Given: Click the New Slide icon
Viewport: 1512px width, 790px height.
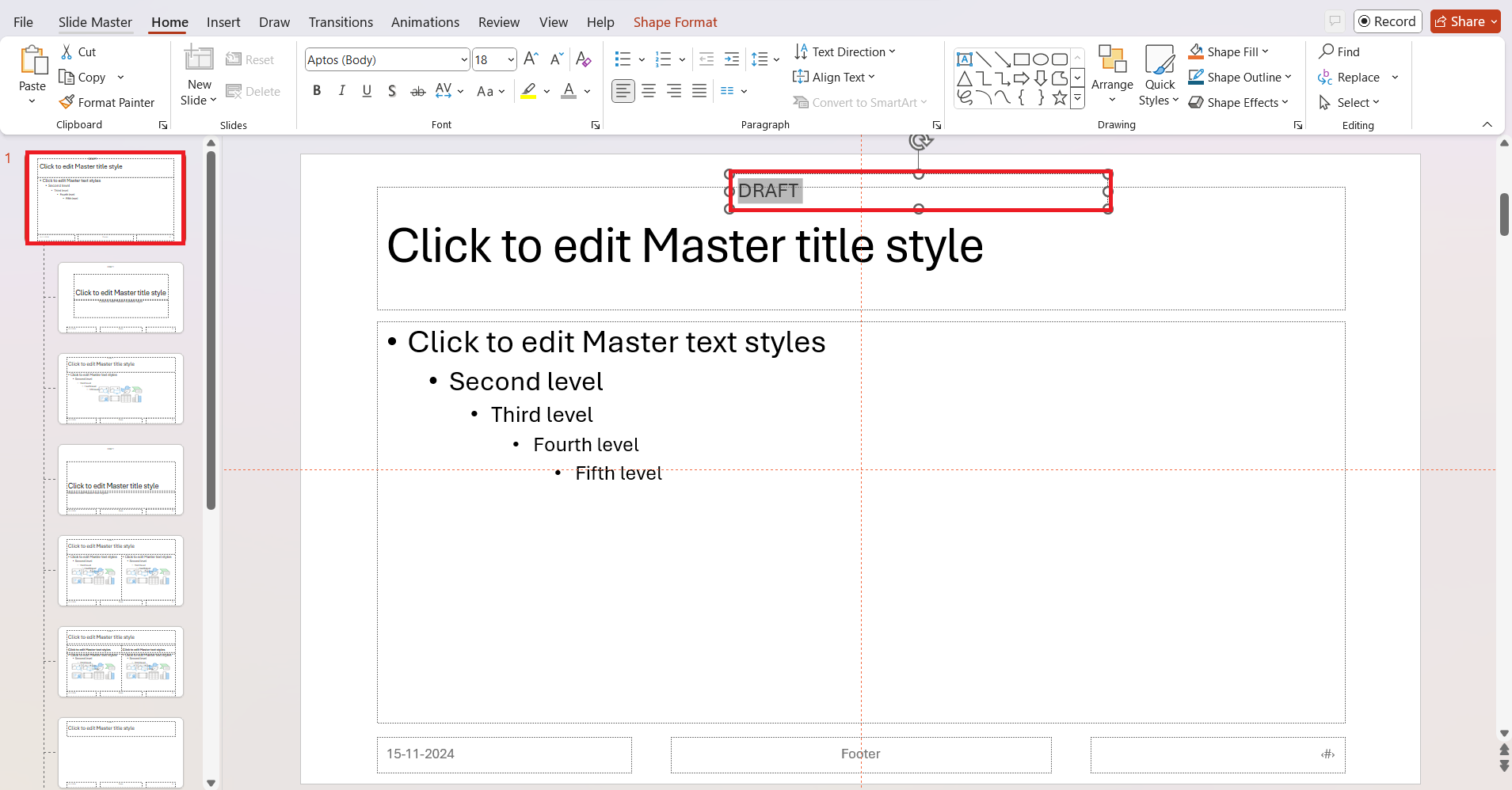Looking at the screenshot, I should 199,59.
